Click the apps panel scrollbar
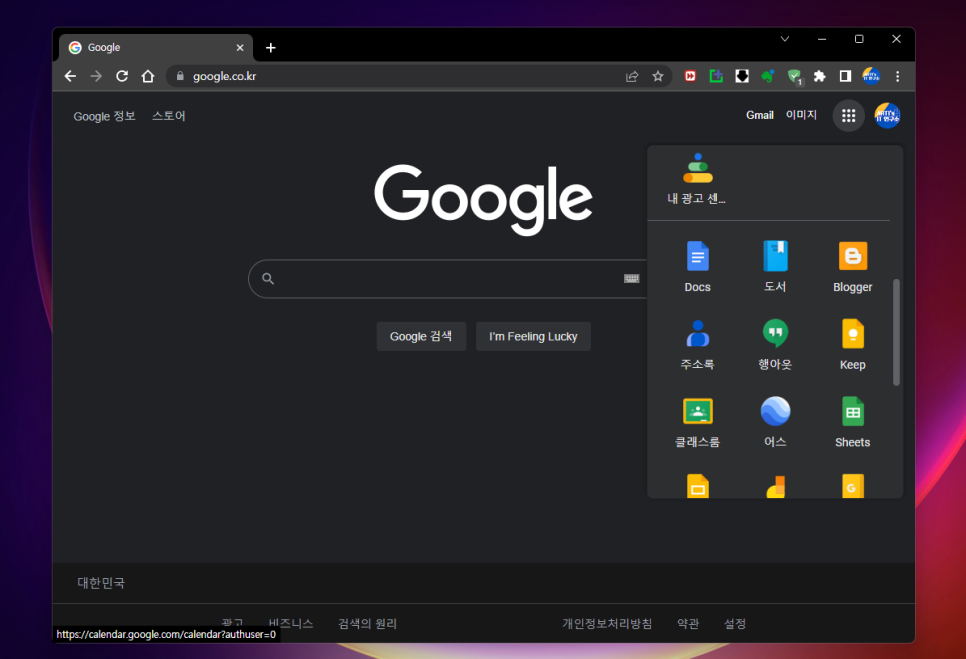Image resolution: width=966 pixels, height=659 pixels. pyautogui.click(x=896, y=333)
